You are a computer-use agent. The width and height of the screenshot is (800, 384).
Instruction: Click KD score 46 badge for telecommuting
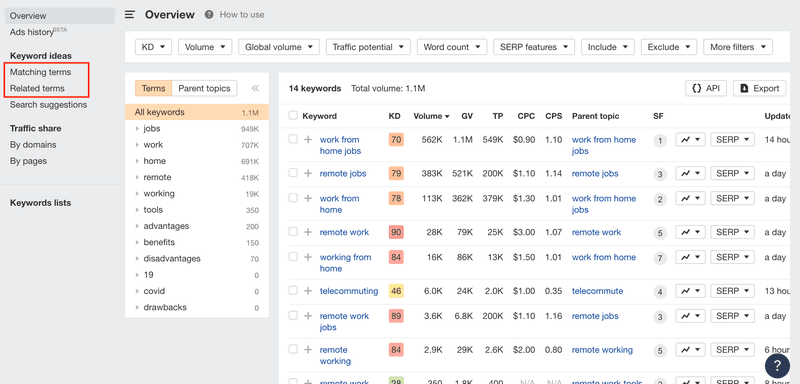396,291
